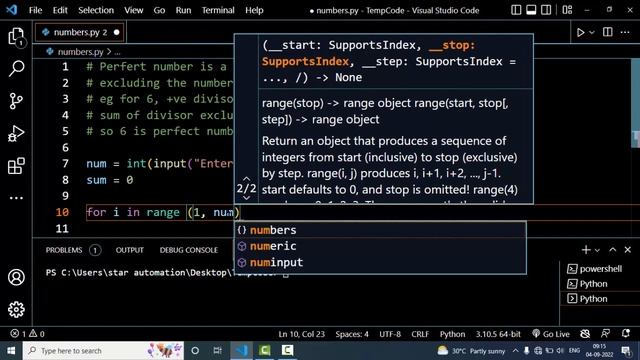The height and width of the screenshot is (360, 640).
Task: Select the numbers.py editor tab
Action: [80, 32]
